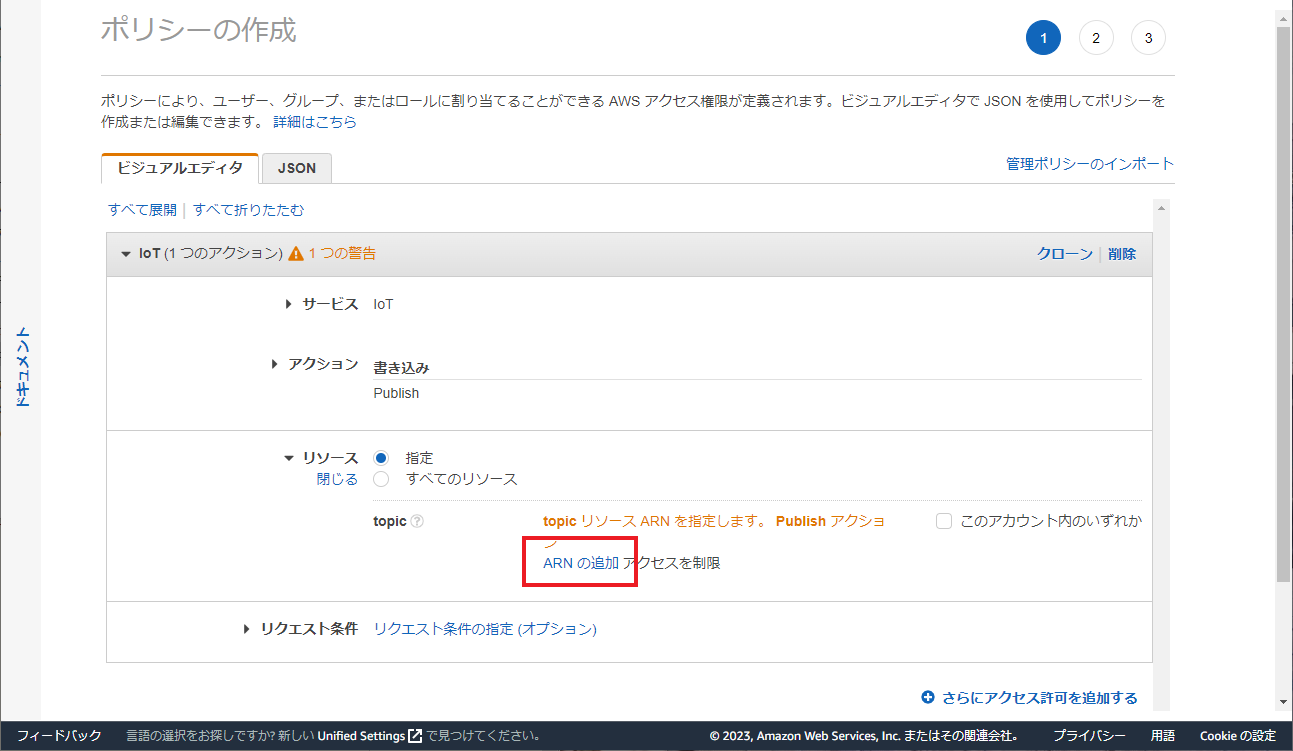Viewport: 1293px width, 751px height.
Task: Click the plus icon for さらにアクセス許可を追加する
Action: [x=928, y=698]
